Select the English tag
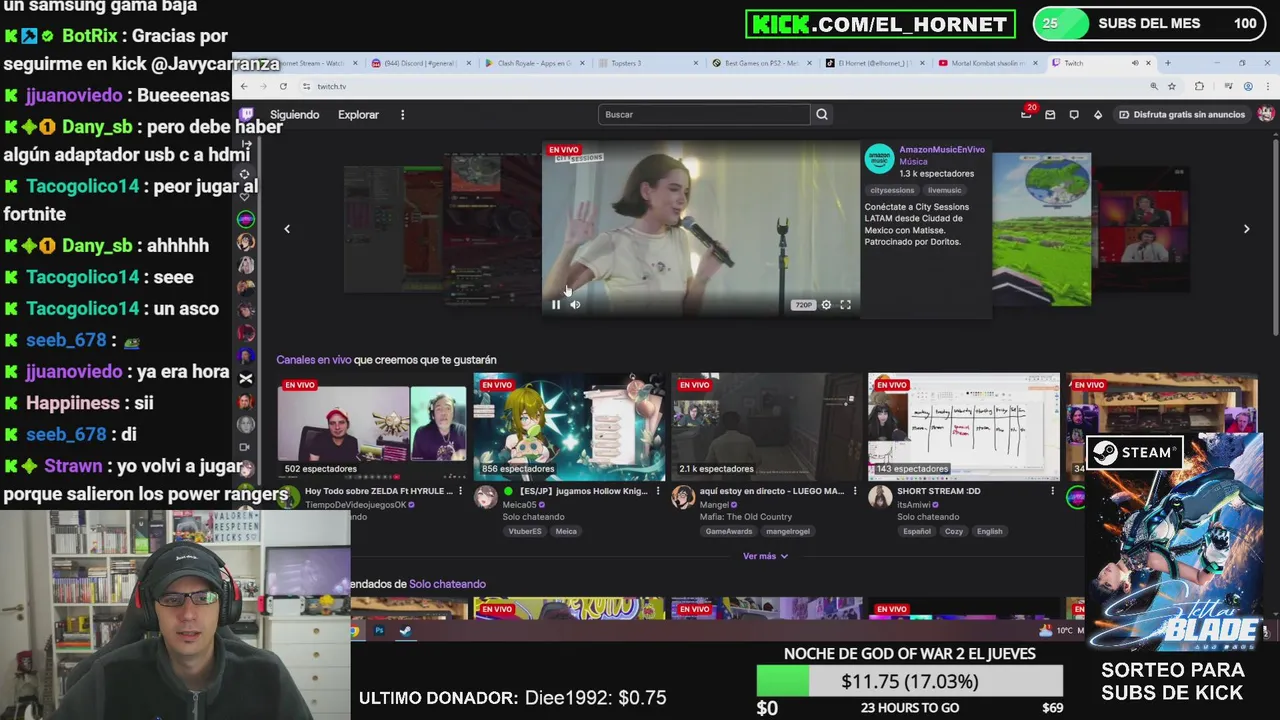1280x720 pixels. point(989,531)
